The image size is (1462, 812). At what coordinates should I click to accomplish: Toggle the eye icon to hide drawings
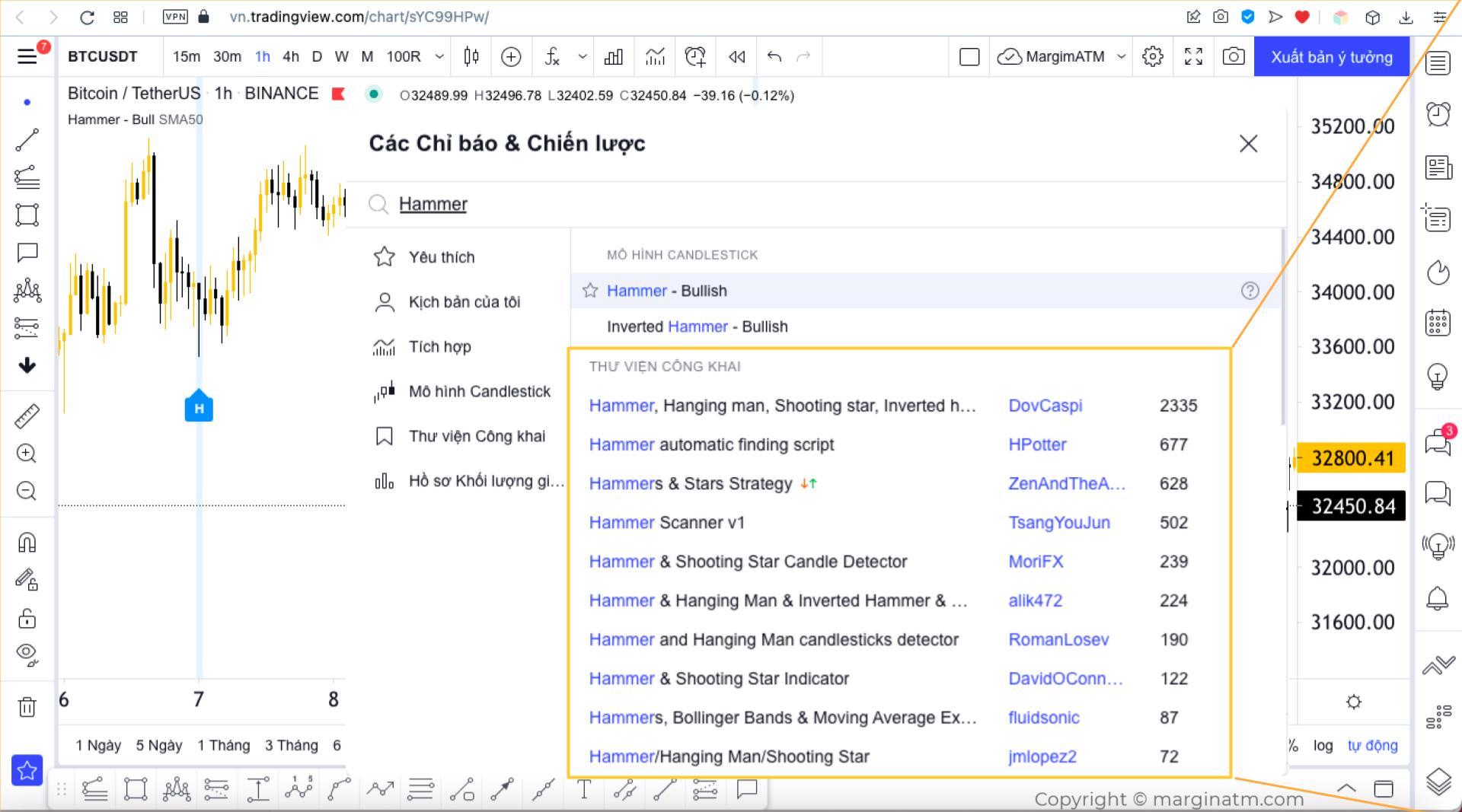pos(27,654)
